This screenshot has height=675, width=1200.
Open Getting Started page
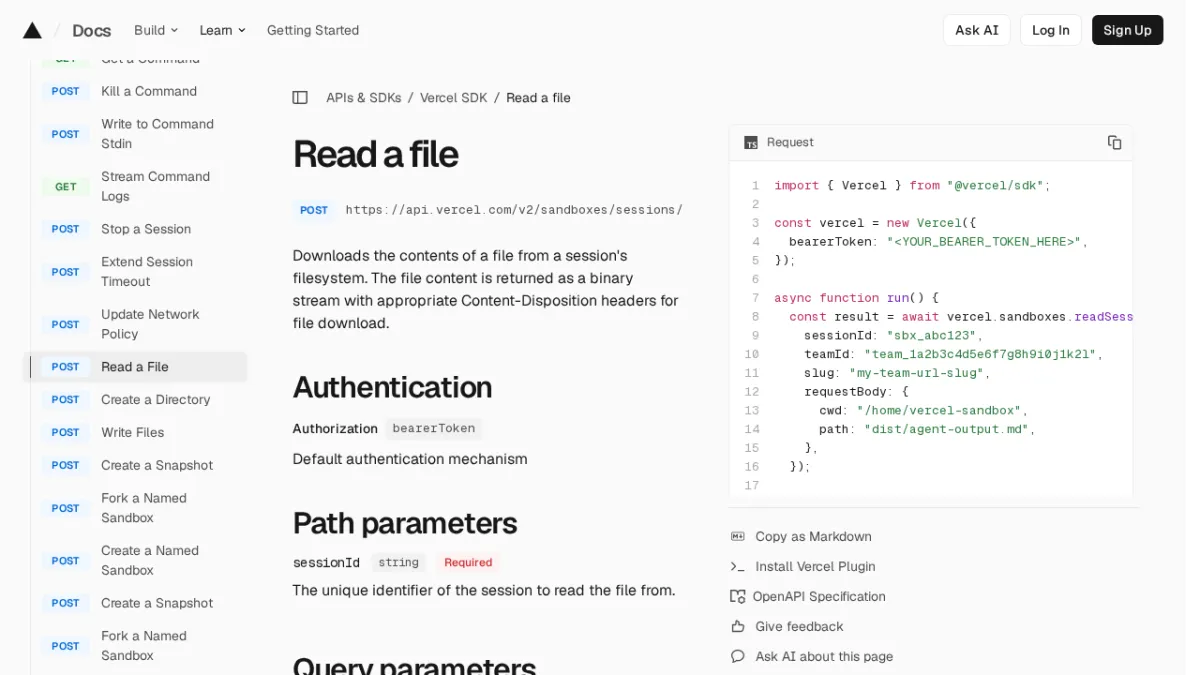click(313, 30)
